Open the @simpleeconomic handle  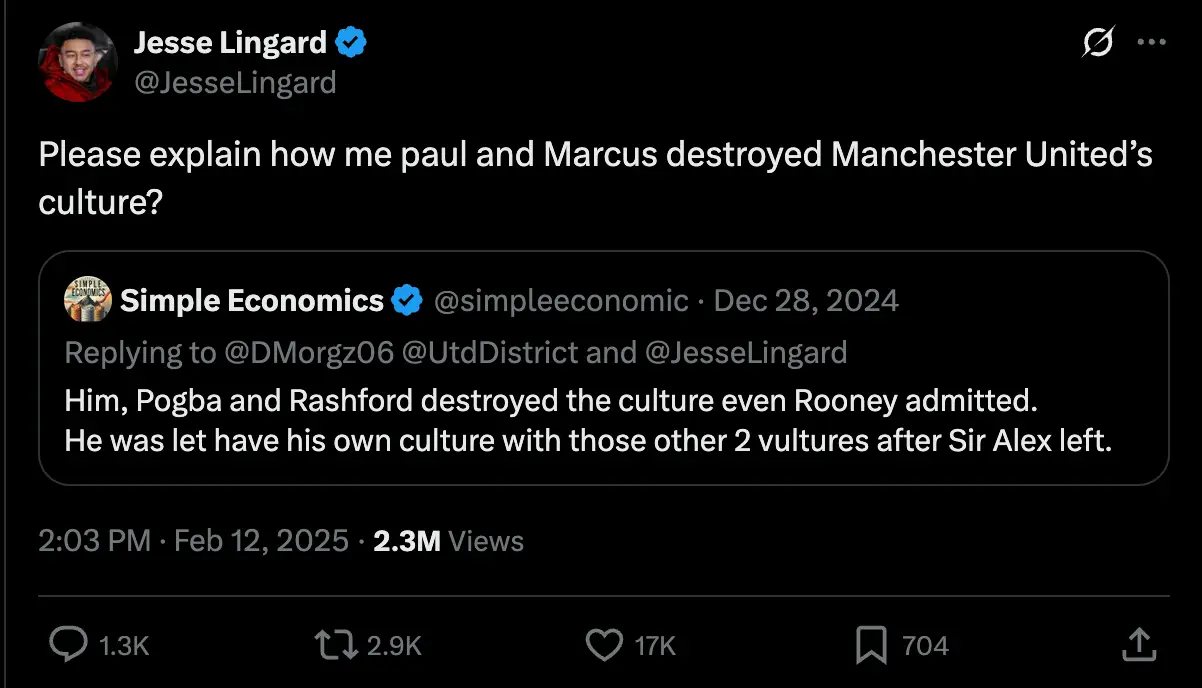[x=561, y=300]
